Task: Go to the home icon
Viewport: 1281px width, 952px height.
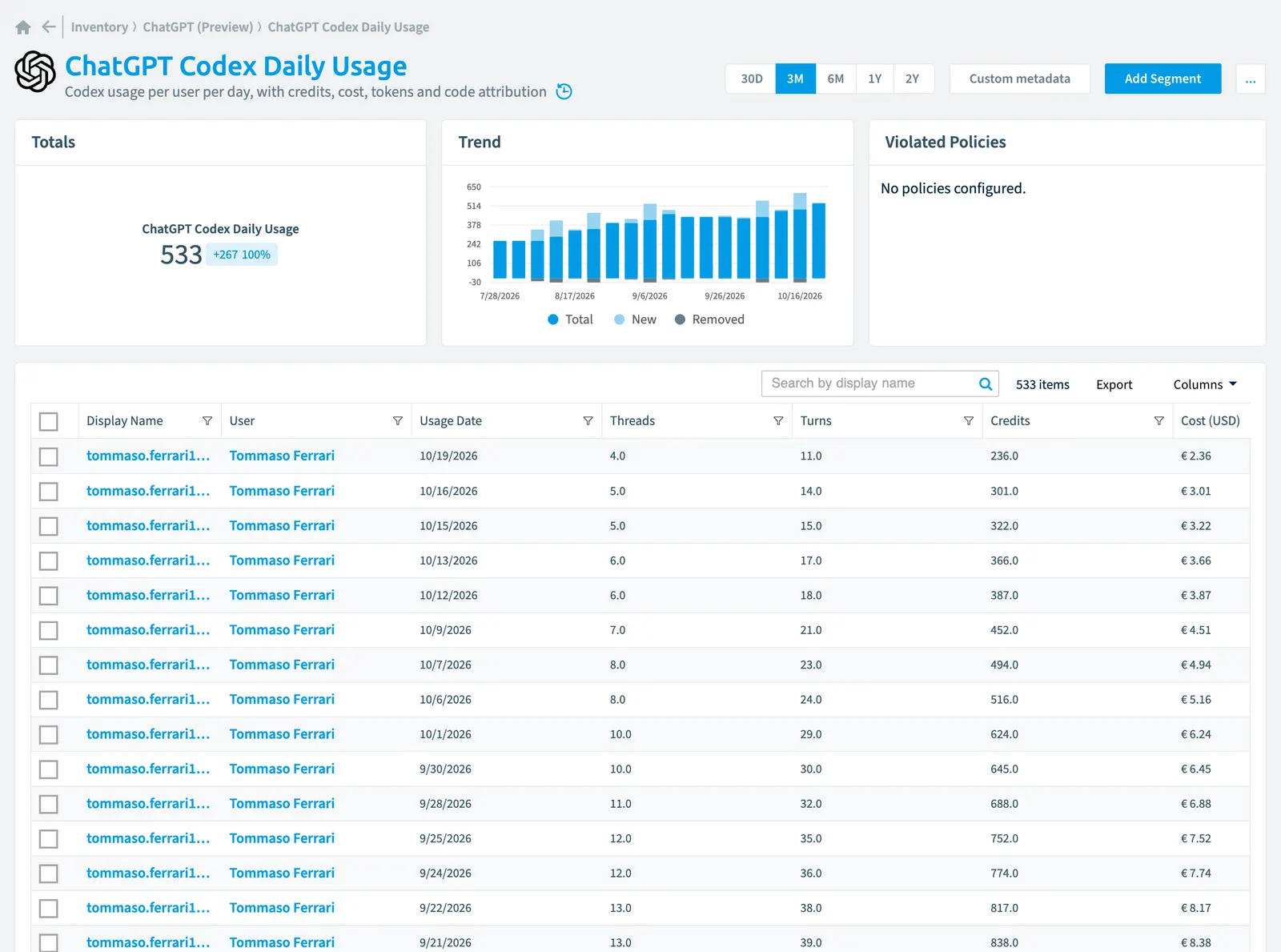Action: click(x=23, y=27)
